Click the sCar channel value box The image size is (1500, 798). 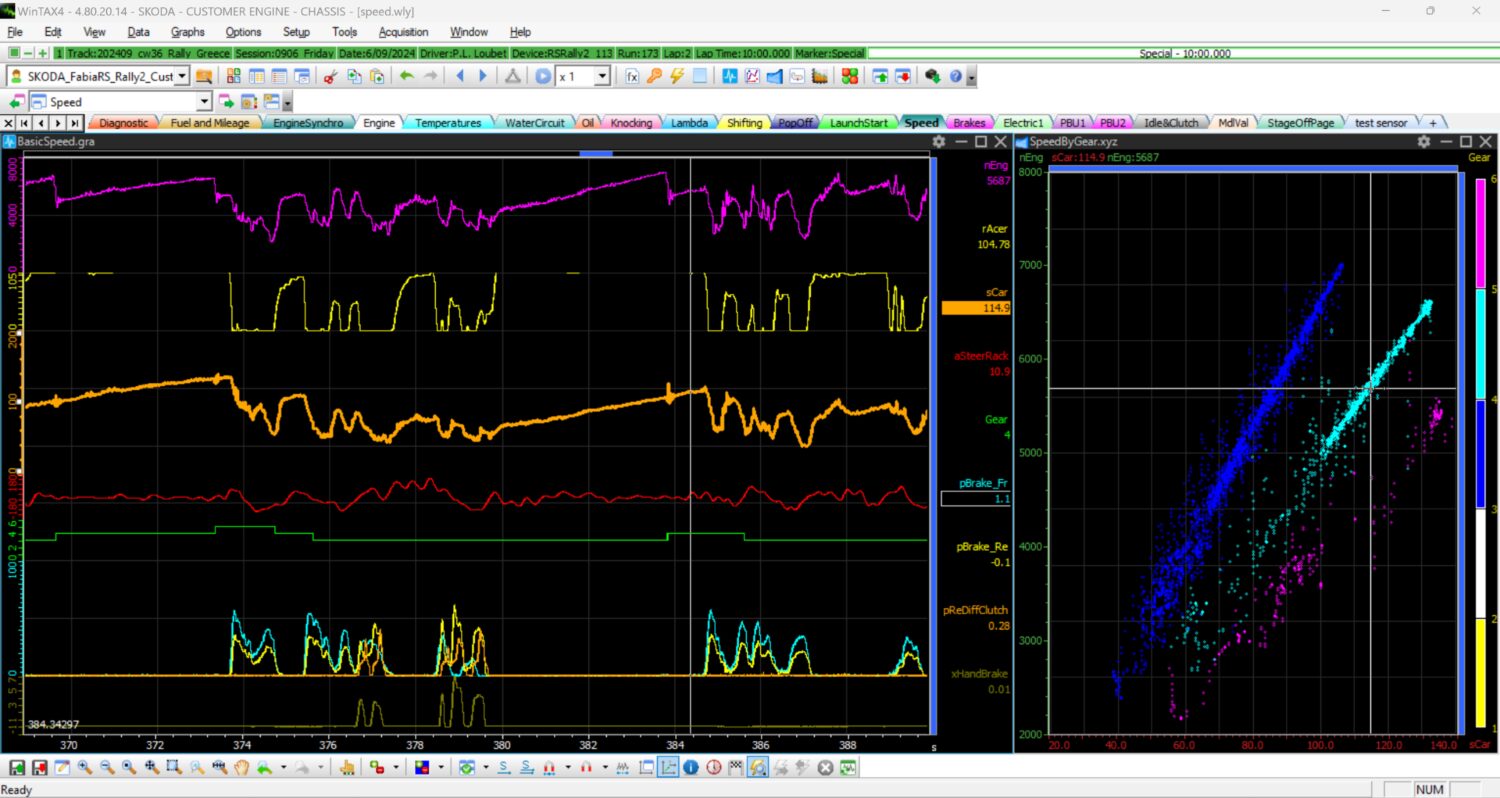975,308
